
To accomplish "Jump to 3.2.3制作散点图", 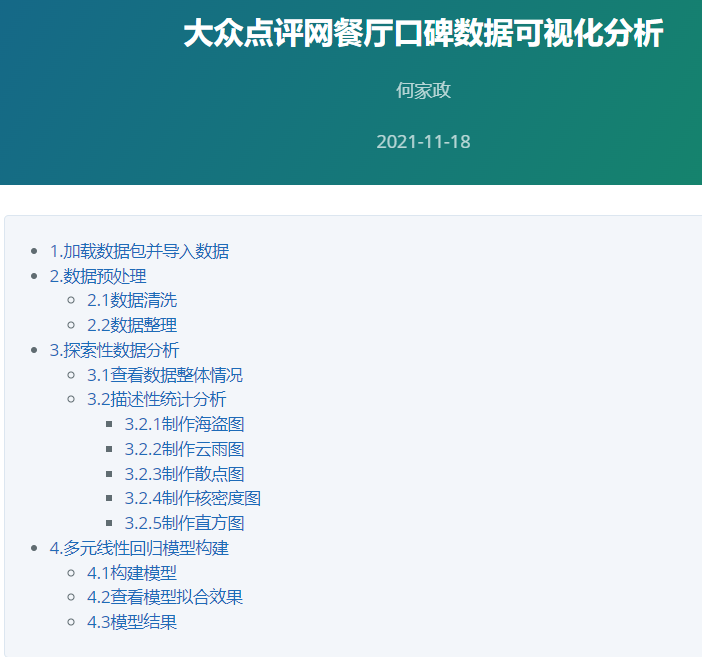I will tap(184, 474).
